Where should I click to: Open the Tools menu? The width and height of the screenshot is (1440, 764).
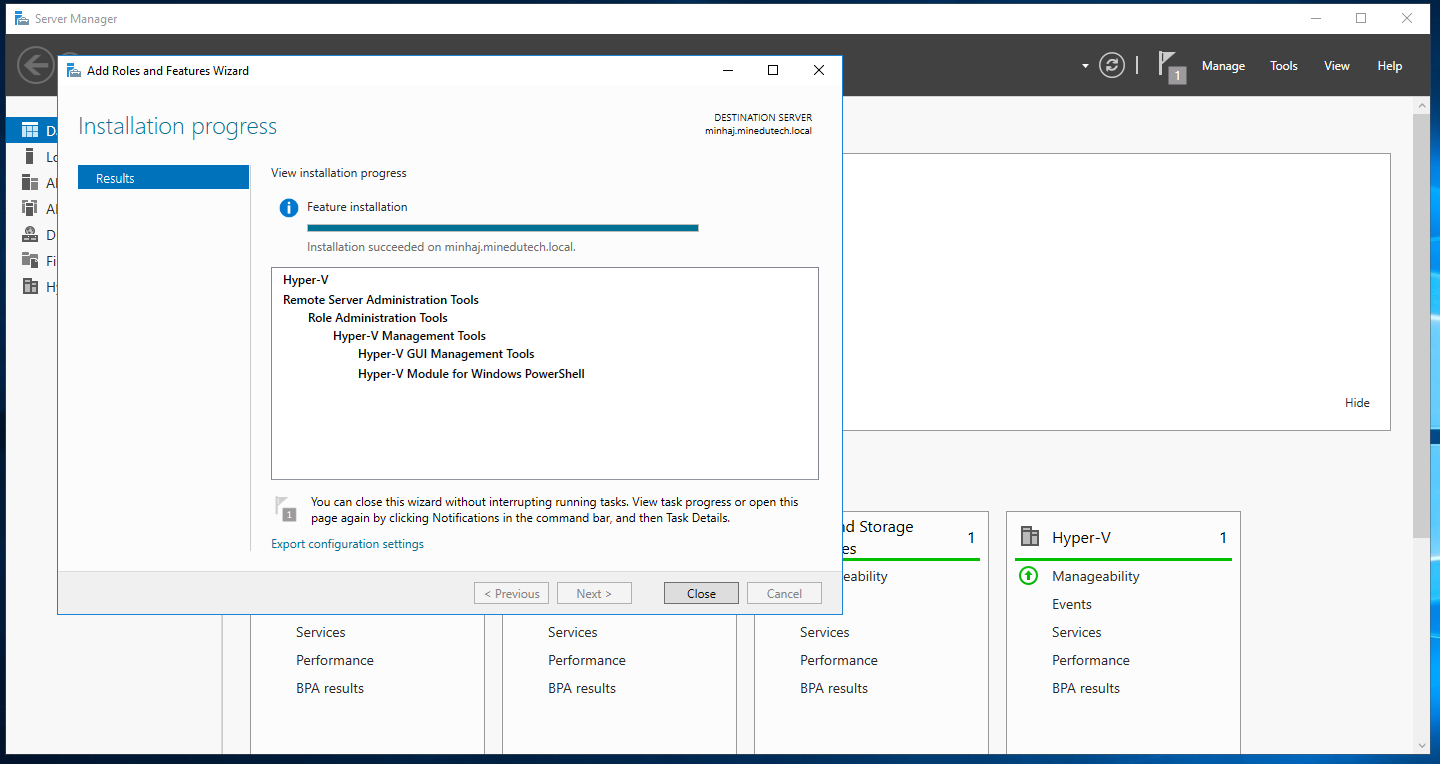coord(1283,66)
